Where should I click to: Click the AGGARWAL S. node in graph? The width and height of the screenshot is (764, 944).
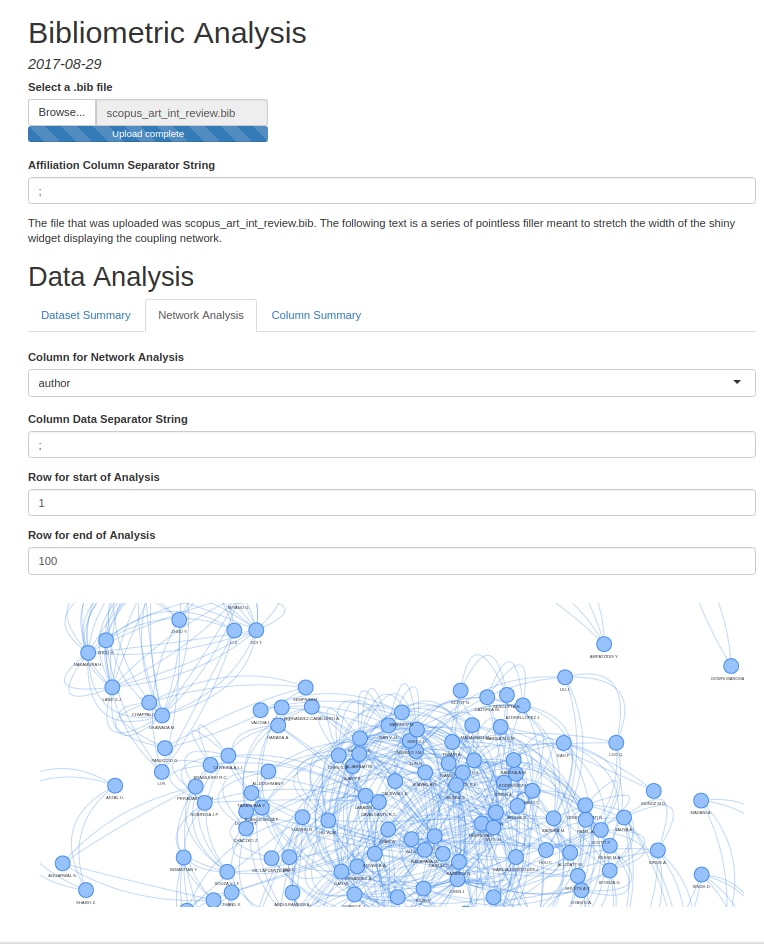(62, 863)
